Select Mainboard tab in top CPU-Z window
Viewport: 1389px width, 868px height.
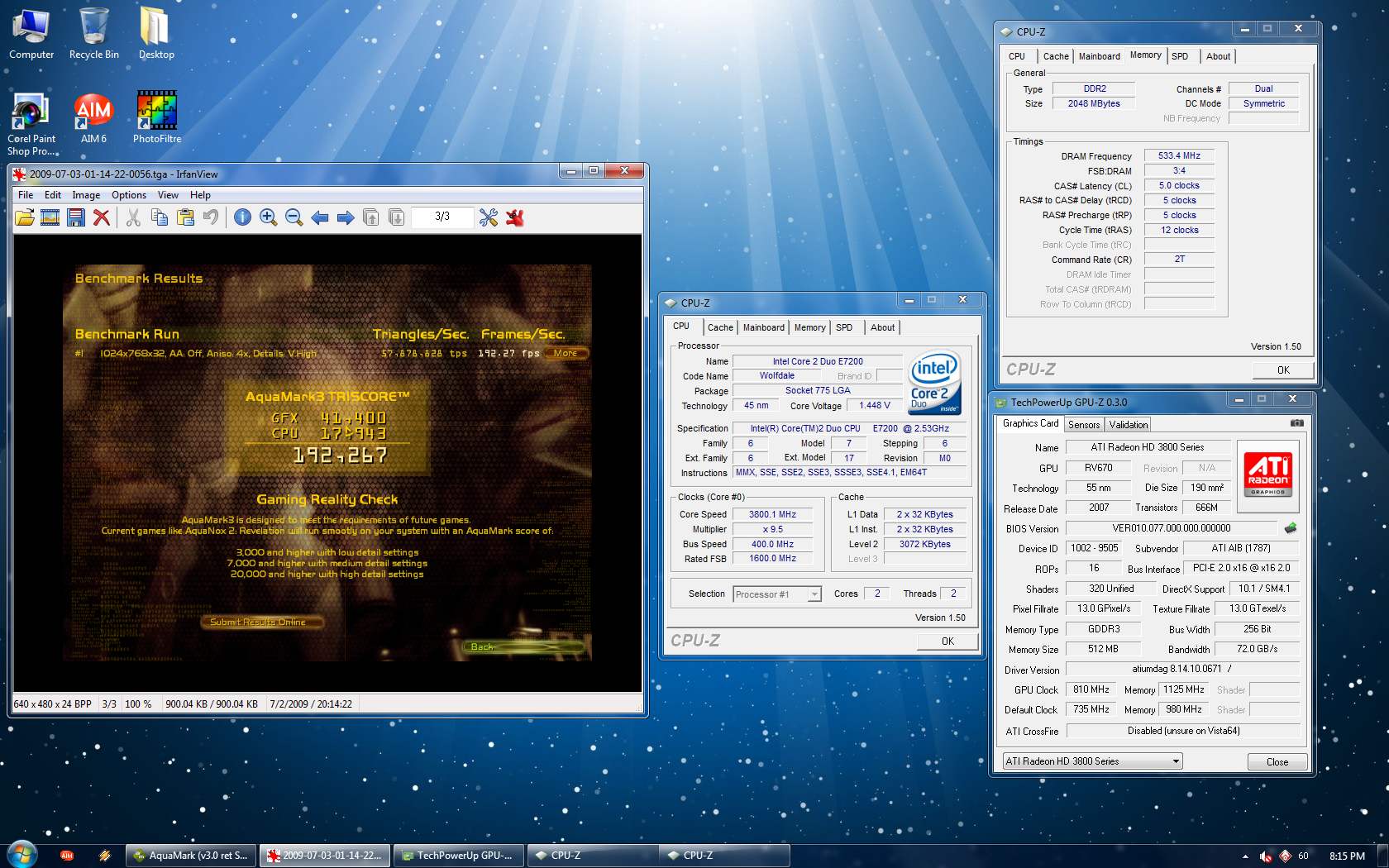[x=1099, y=56]
